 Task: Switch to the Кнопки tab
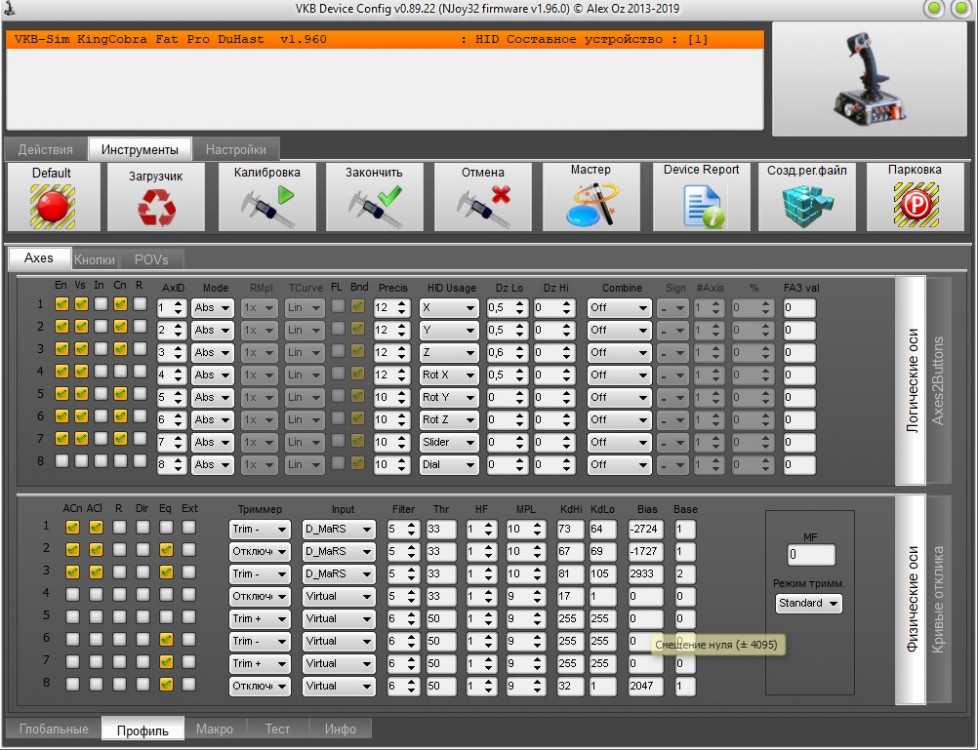(x=94, y=260)
